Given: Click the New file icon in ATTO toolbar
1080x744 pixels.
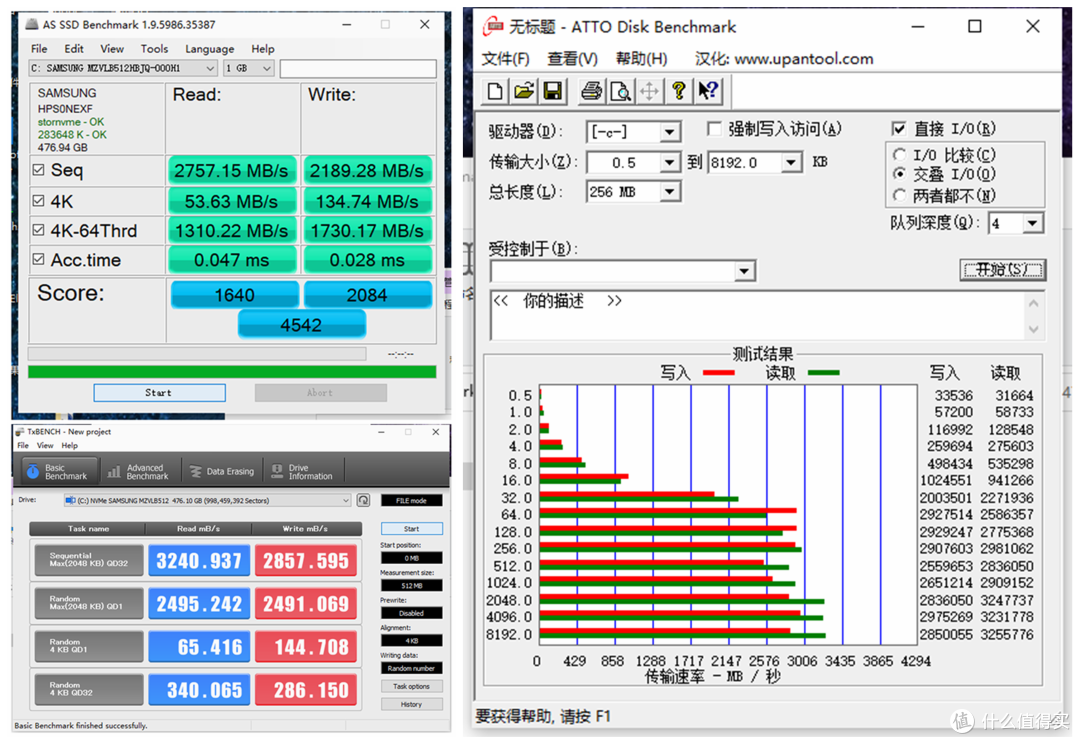Looking at the screenshot, I should tap(495, 91).
